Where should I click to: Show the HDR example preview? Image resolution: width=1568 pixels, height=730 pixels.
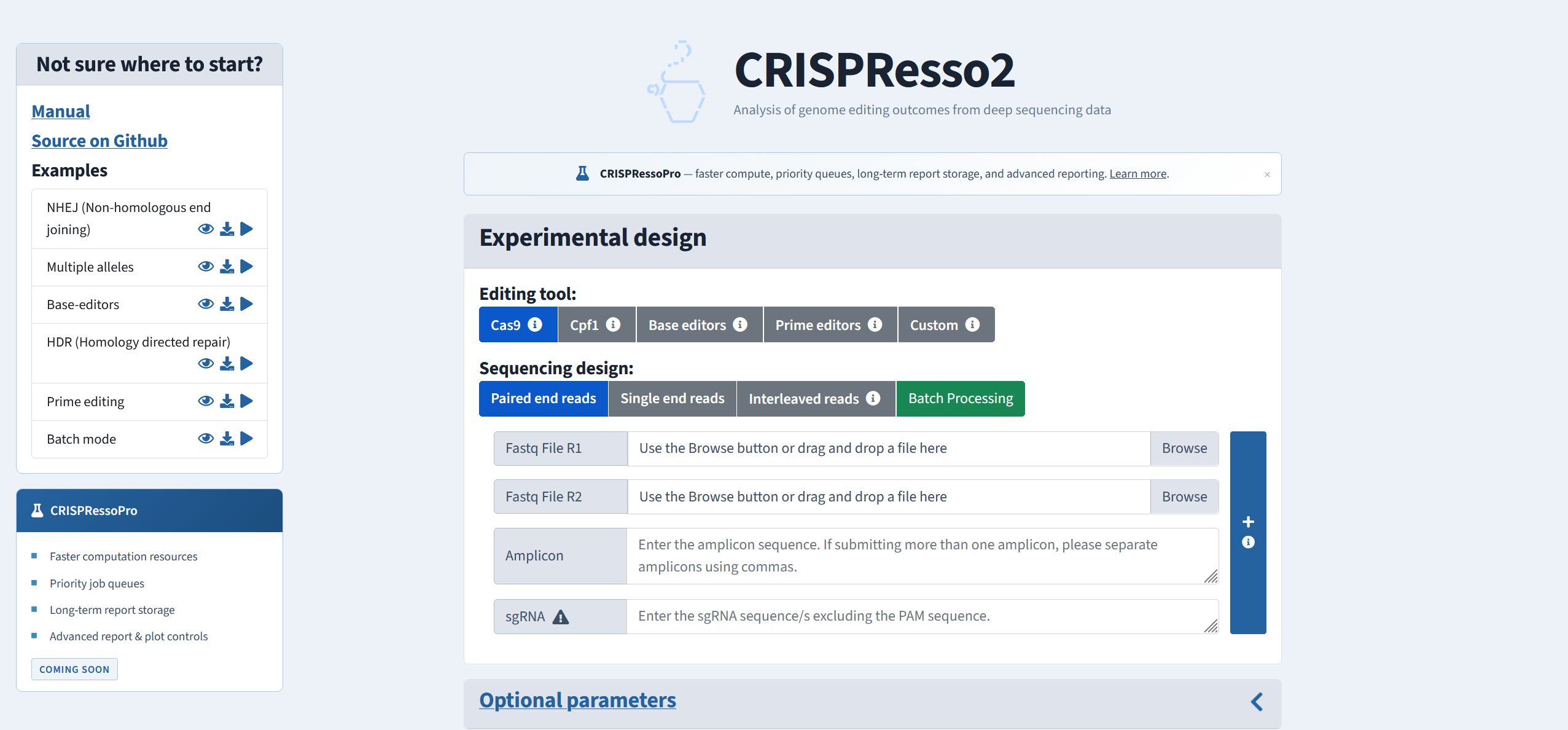point(205,363)
